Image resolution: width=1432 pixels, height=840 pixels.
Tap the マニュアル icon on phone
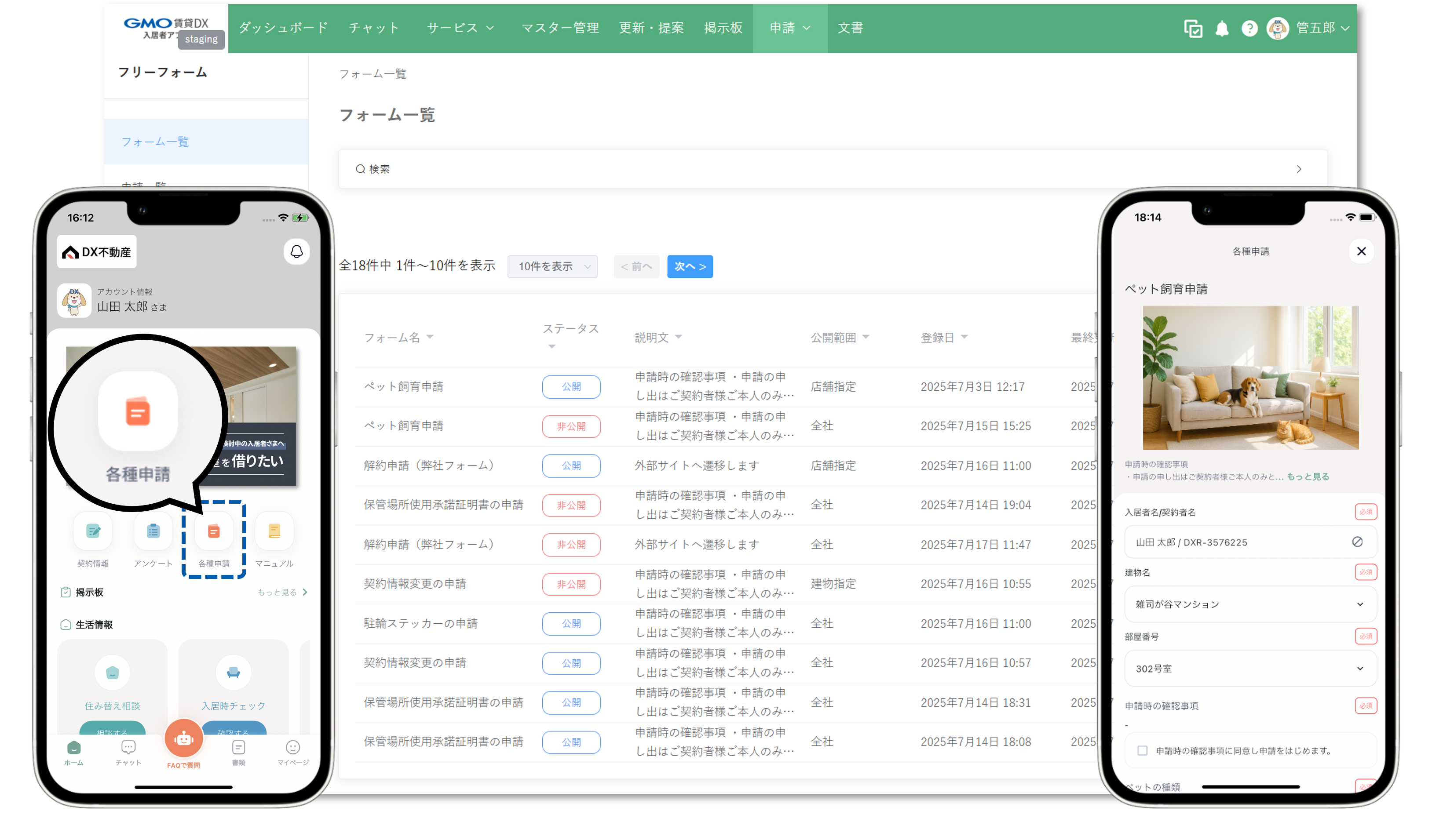274,531
